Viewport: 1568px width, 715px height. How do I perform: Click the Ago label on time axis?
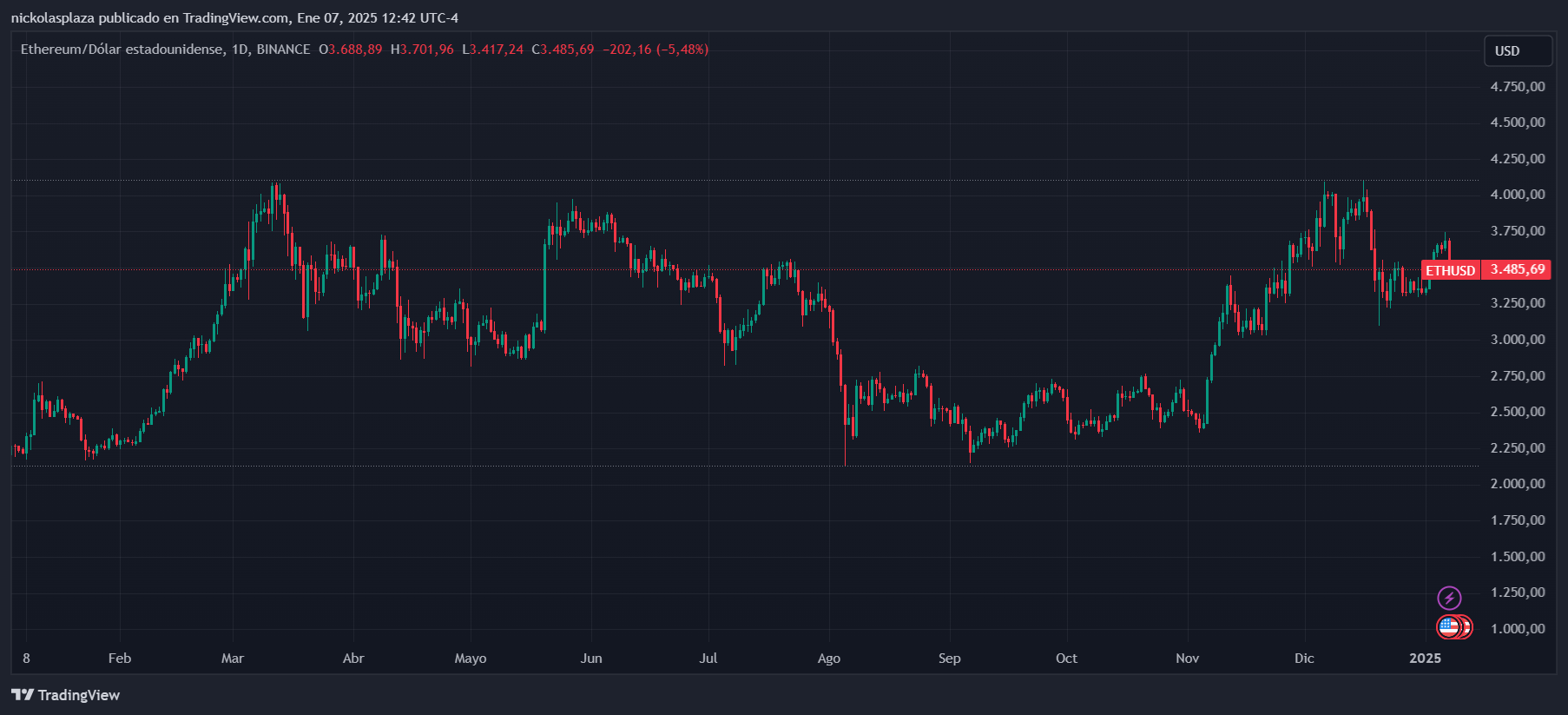point(829,659)
